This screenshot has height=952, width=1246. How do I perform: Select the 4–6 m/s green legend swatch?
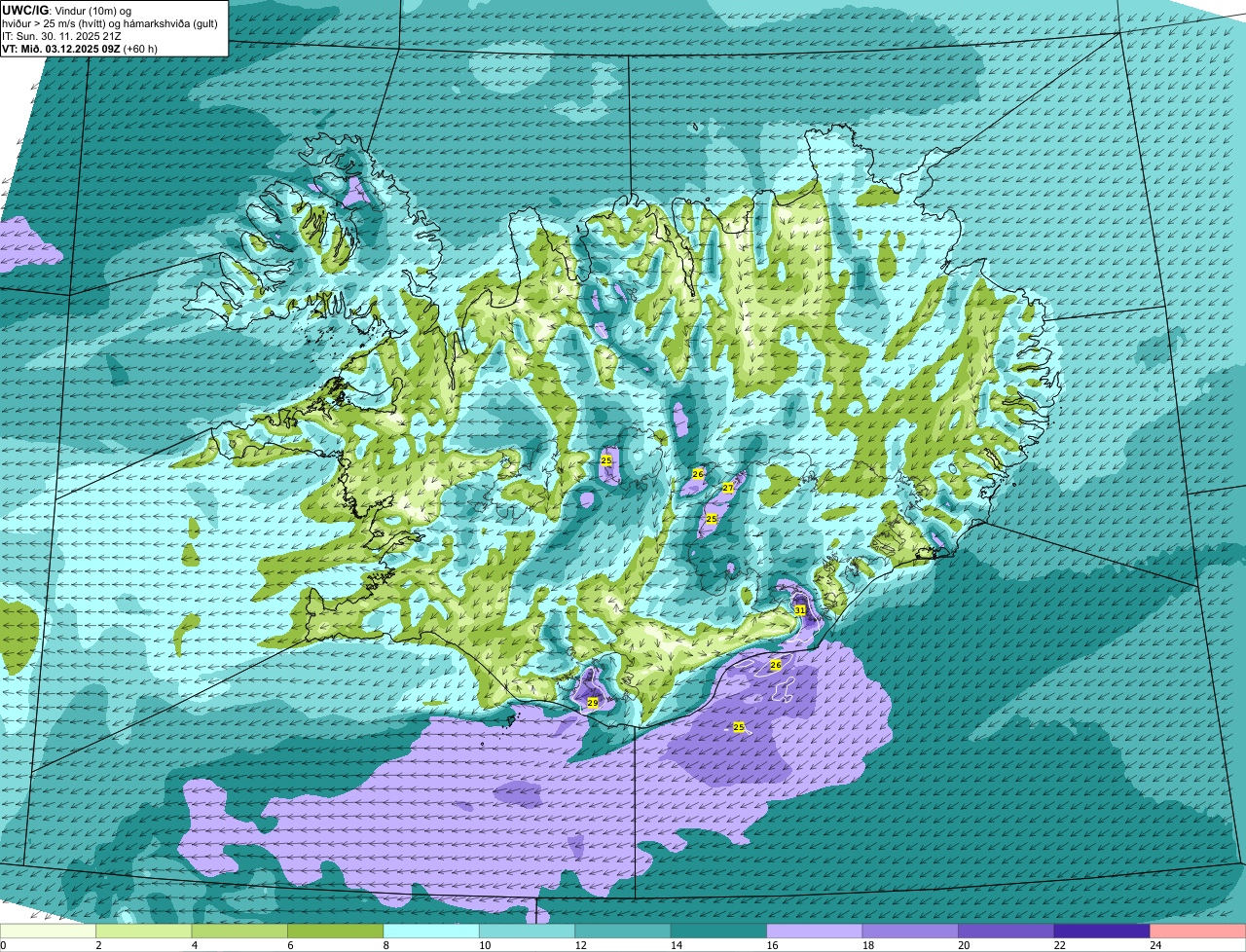241,932
